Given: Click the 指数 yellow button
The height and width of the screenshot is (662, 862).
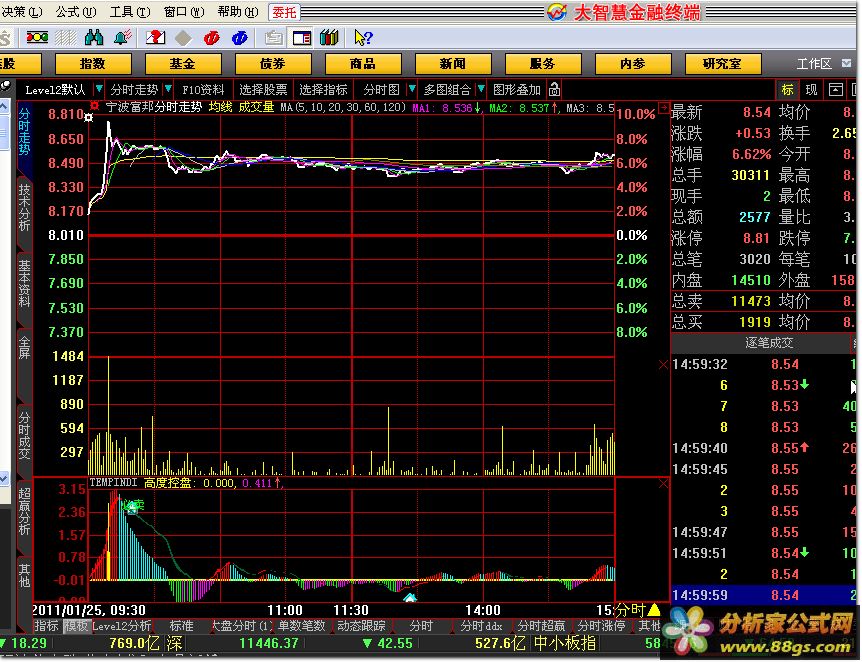Looking at the screenshot, I should 93,64.
